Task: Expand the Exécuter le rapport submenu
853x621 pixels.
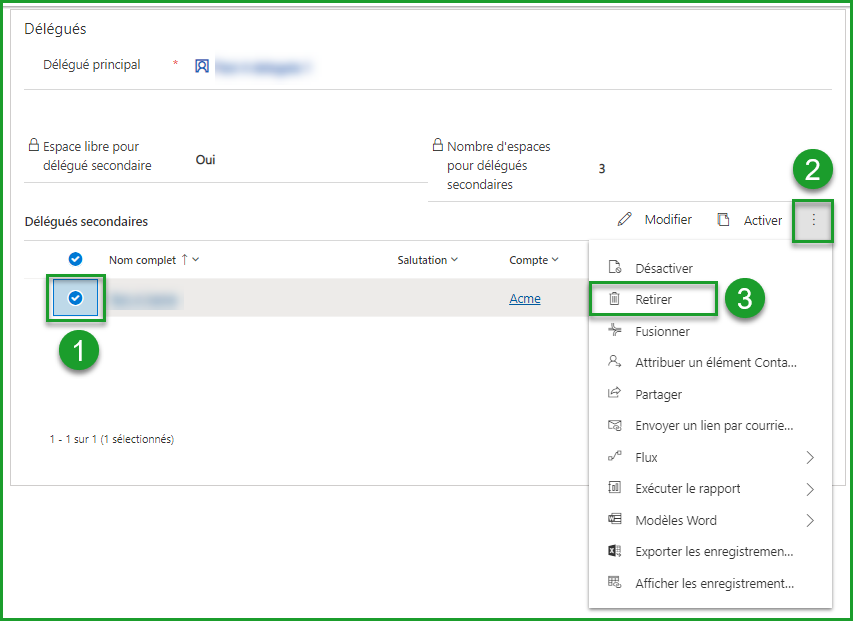Action: click(x=809, y=489)
